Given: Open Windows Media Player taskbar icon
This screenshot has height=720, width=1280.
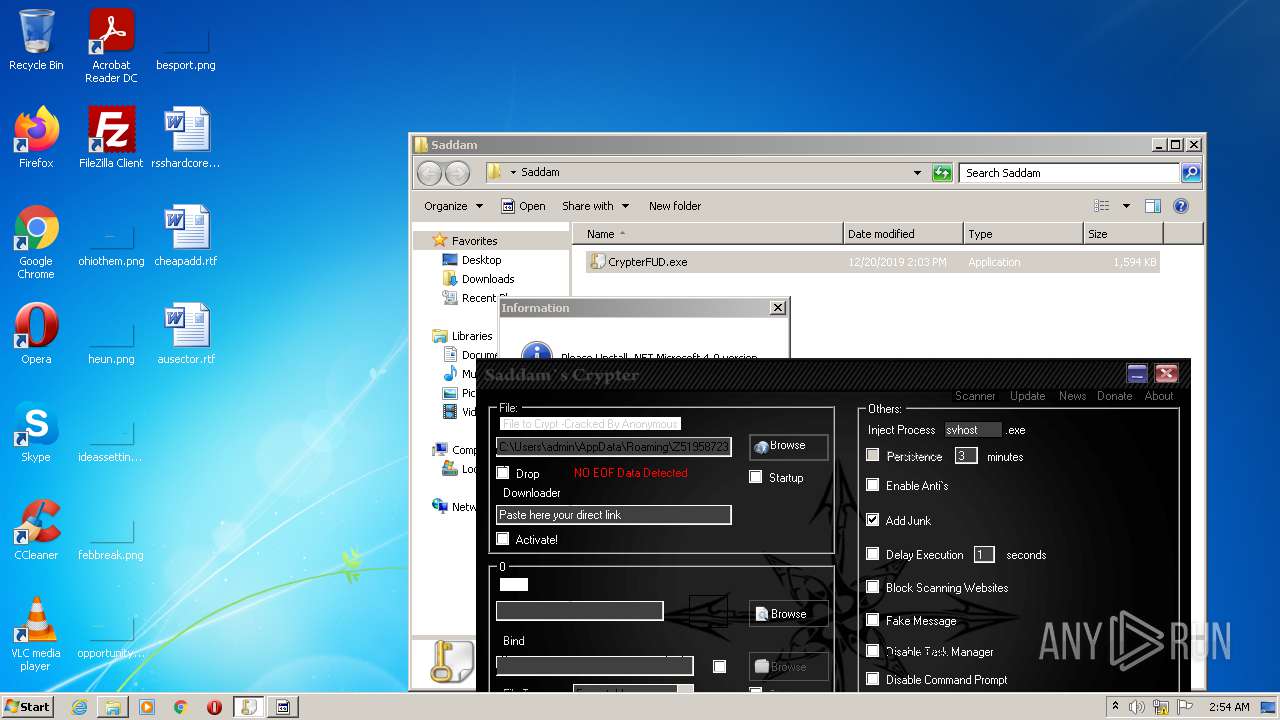Looking at the screenshot, I should click(147, 707).
